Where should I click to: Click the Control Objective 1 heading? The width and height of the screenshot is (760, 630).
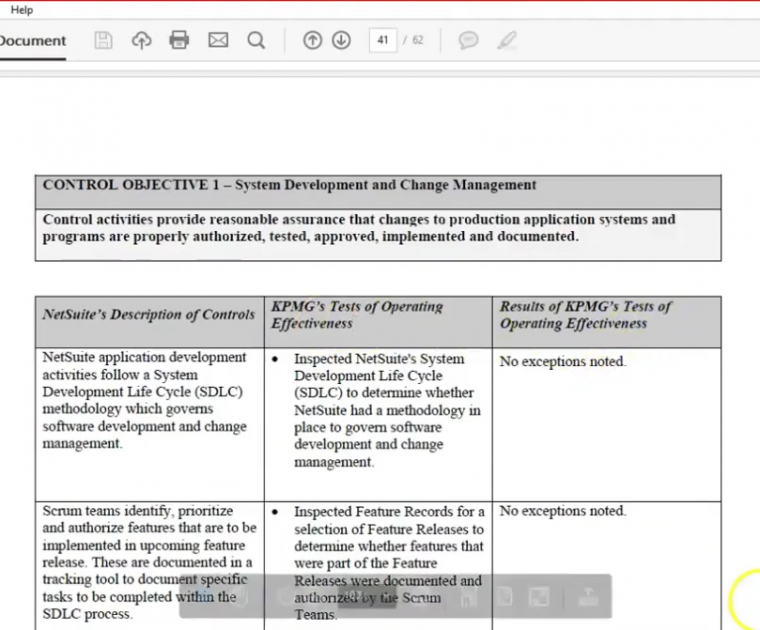click(x=290, y=185)
